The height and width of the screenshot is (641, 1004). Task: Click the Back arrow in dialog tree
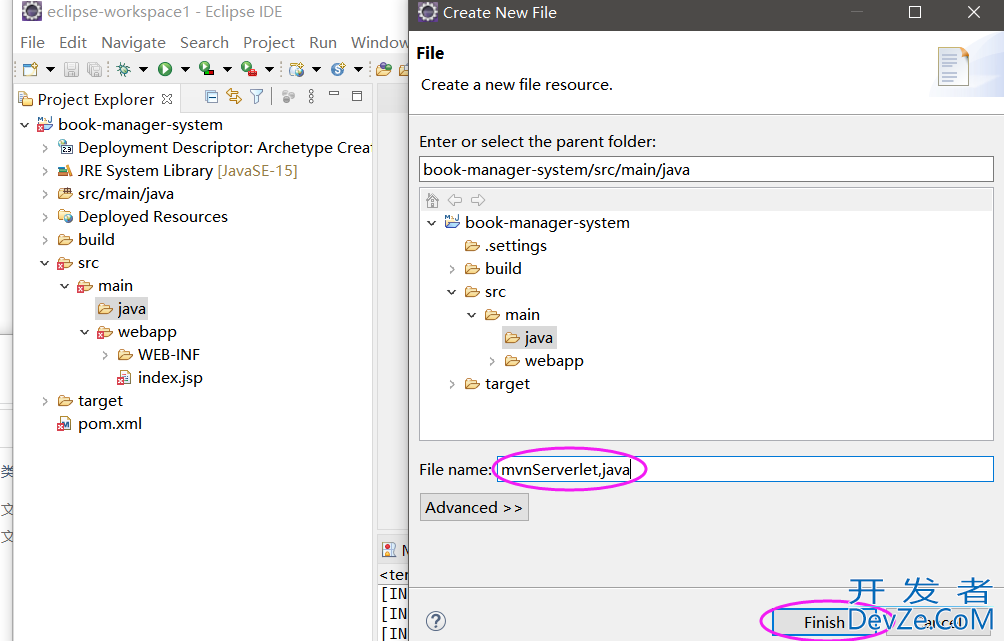pyautogui.click(x=455, y=200)
